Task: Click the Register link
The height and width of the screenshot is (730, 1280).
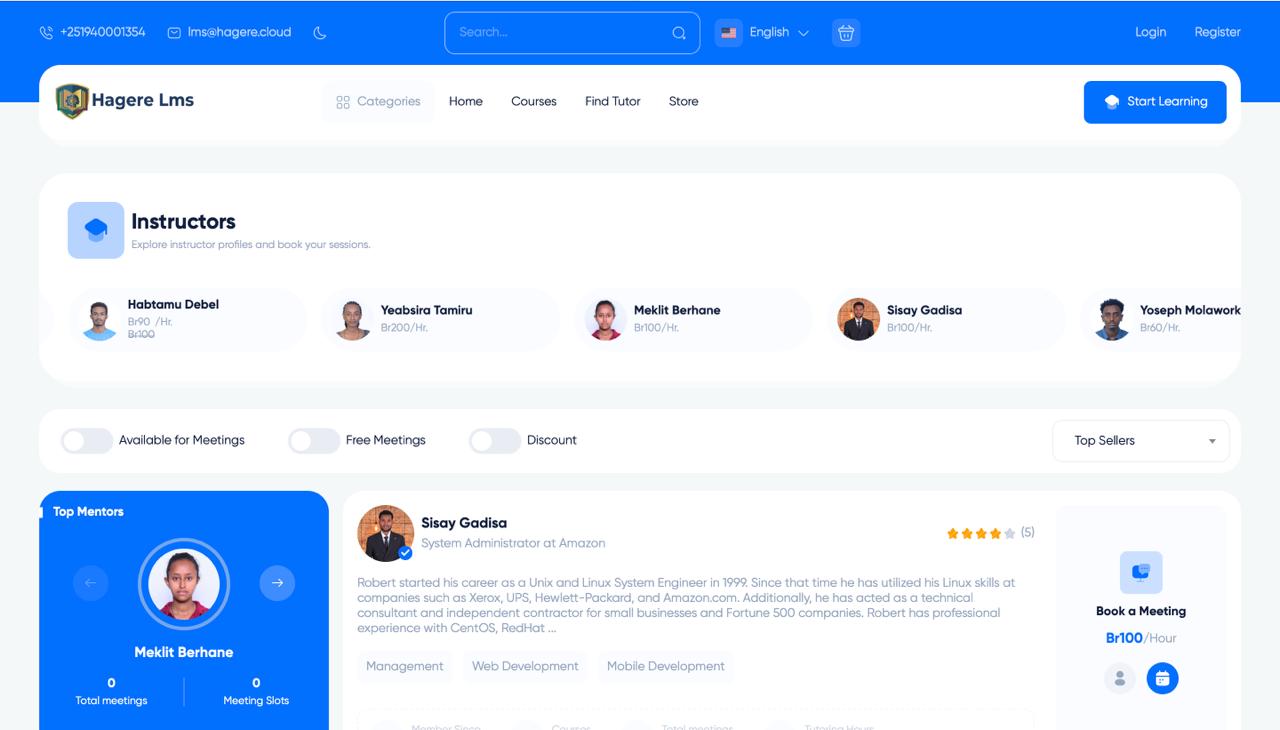Action: pos(1217,33)
